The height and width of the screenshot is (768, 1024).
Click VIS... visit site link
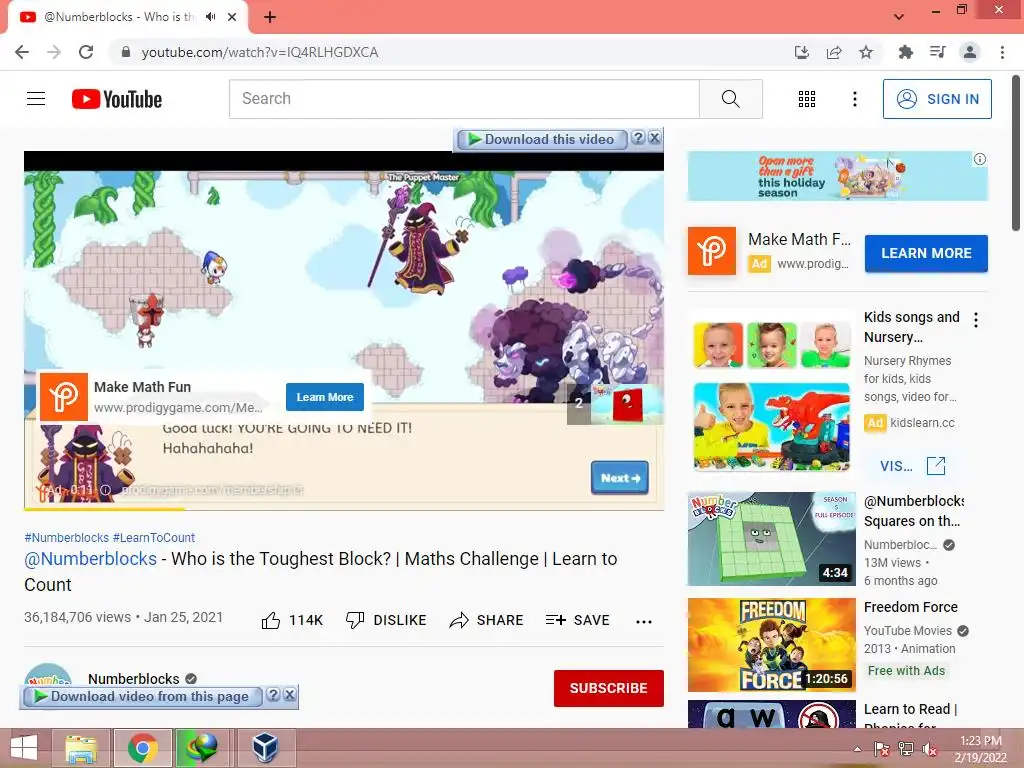912,466
